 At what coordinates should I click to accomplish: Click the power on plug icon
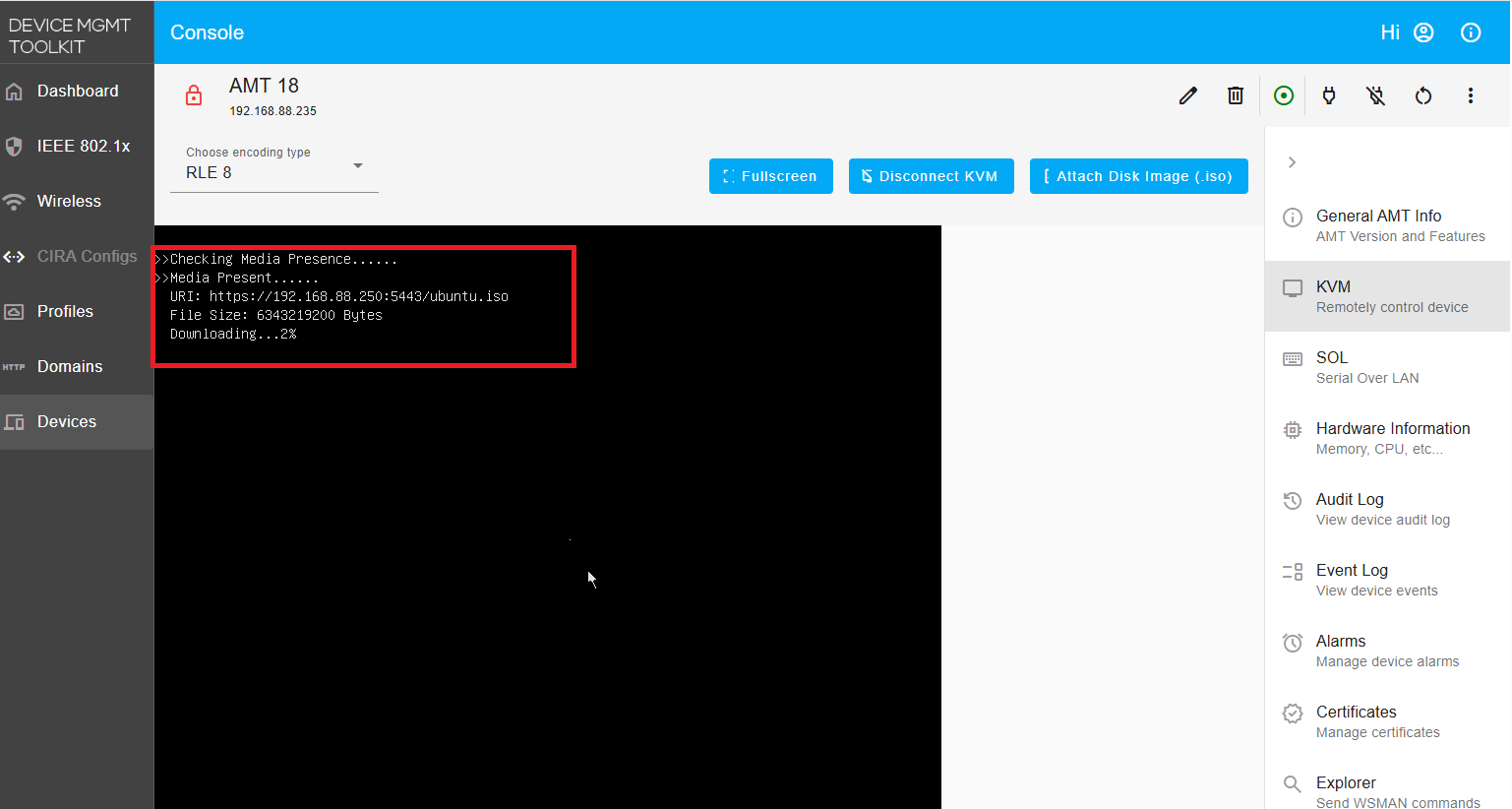click(x=1329, y=95)
